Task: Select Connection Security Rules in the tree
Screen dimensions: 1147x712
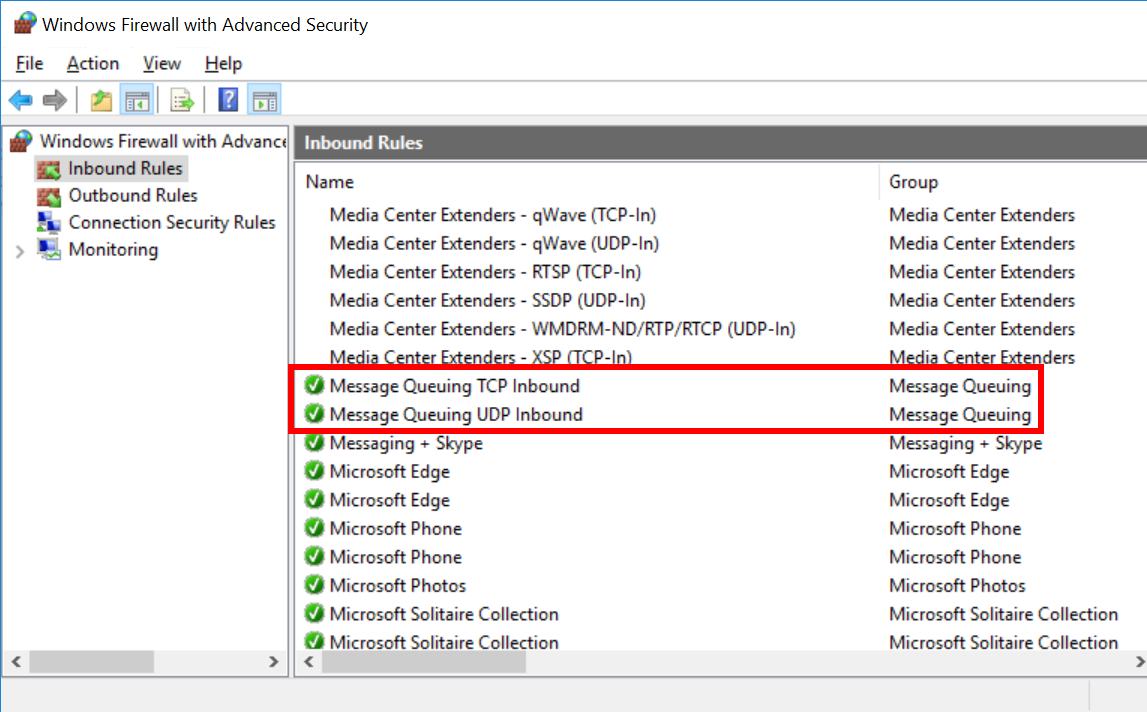Action: pos(171,223)
